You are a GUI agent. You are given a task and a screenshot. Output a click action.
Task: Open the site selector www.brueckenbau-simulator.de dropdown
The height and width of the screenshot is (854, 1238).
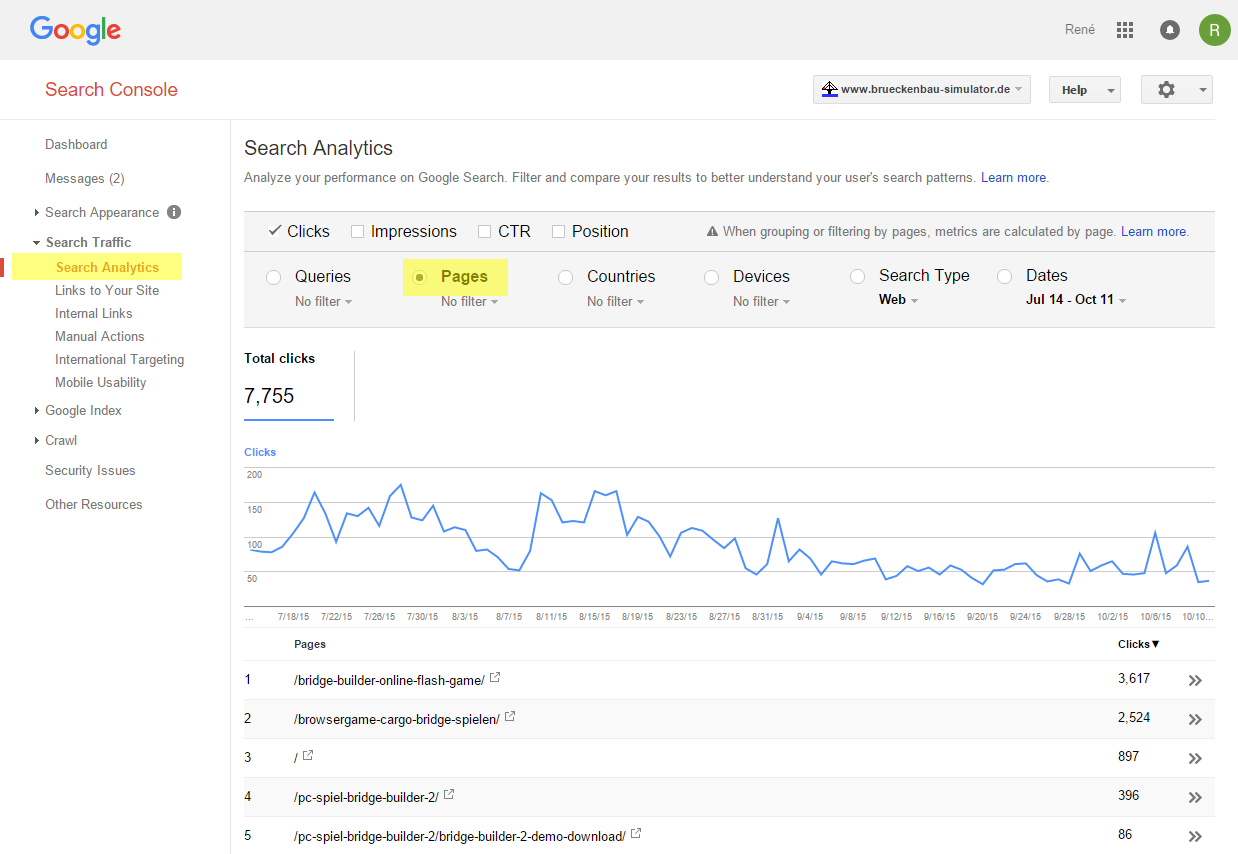(921, 90)
